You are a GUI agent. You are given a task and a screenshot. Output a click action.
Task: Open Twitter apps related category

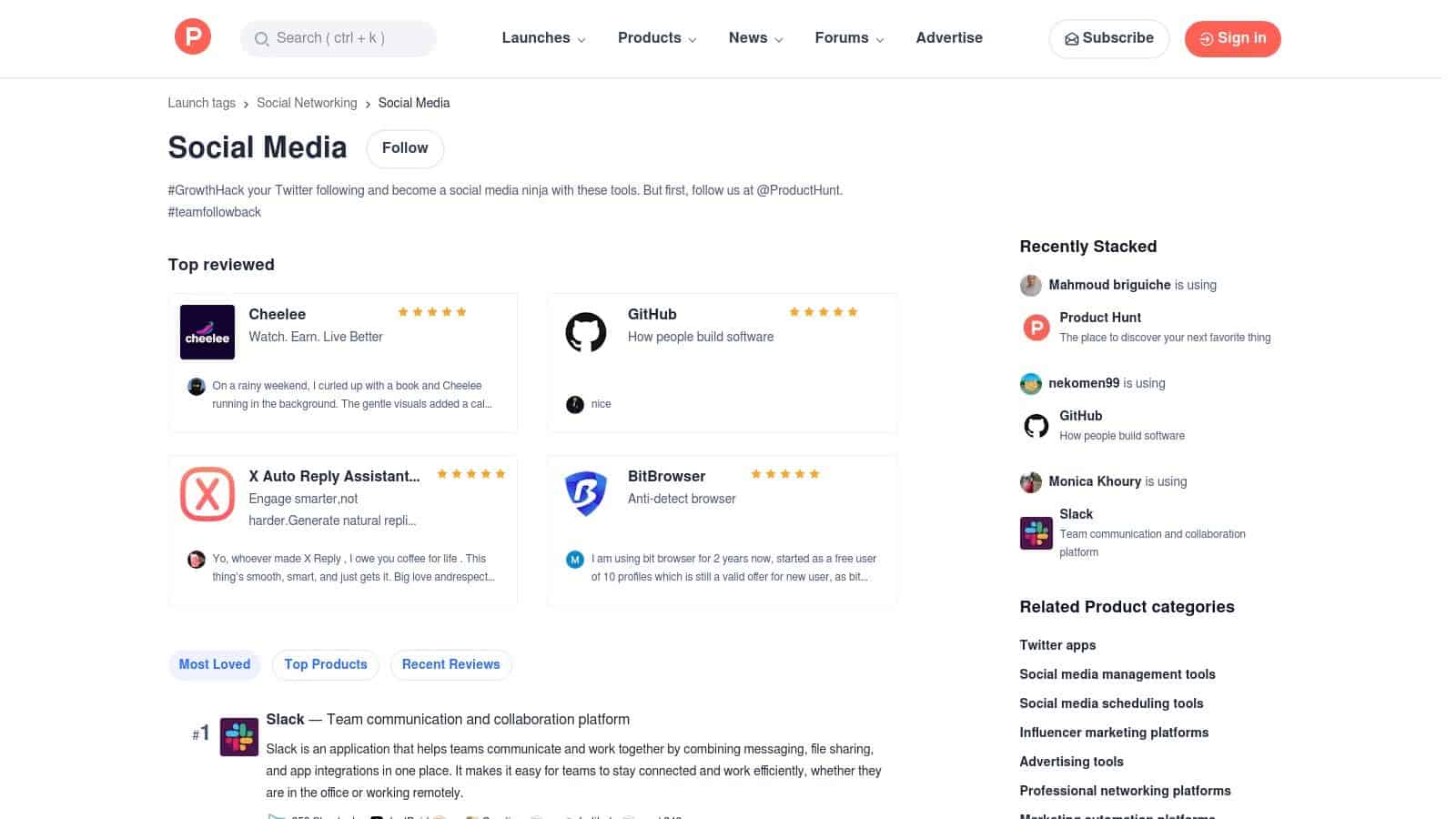click(x=1057, y=645)
